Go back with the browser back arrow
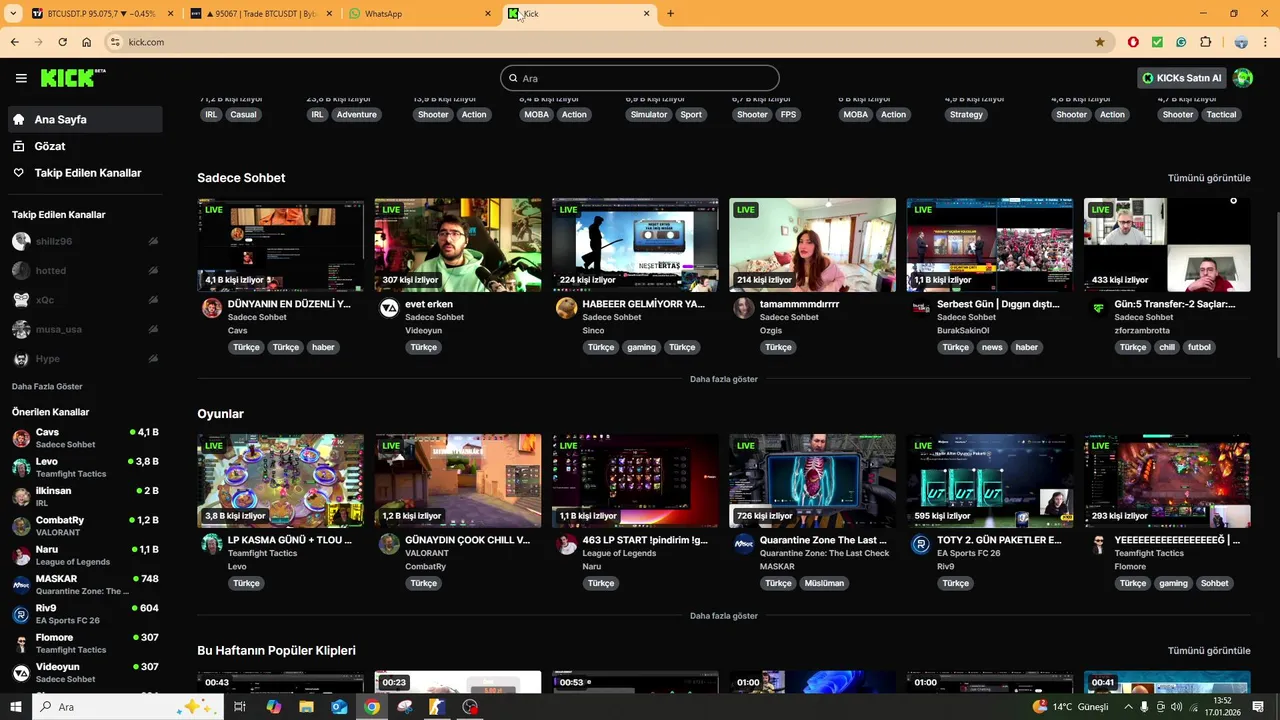Screen dimensions: 1280x720 click(x=15, y=42)
